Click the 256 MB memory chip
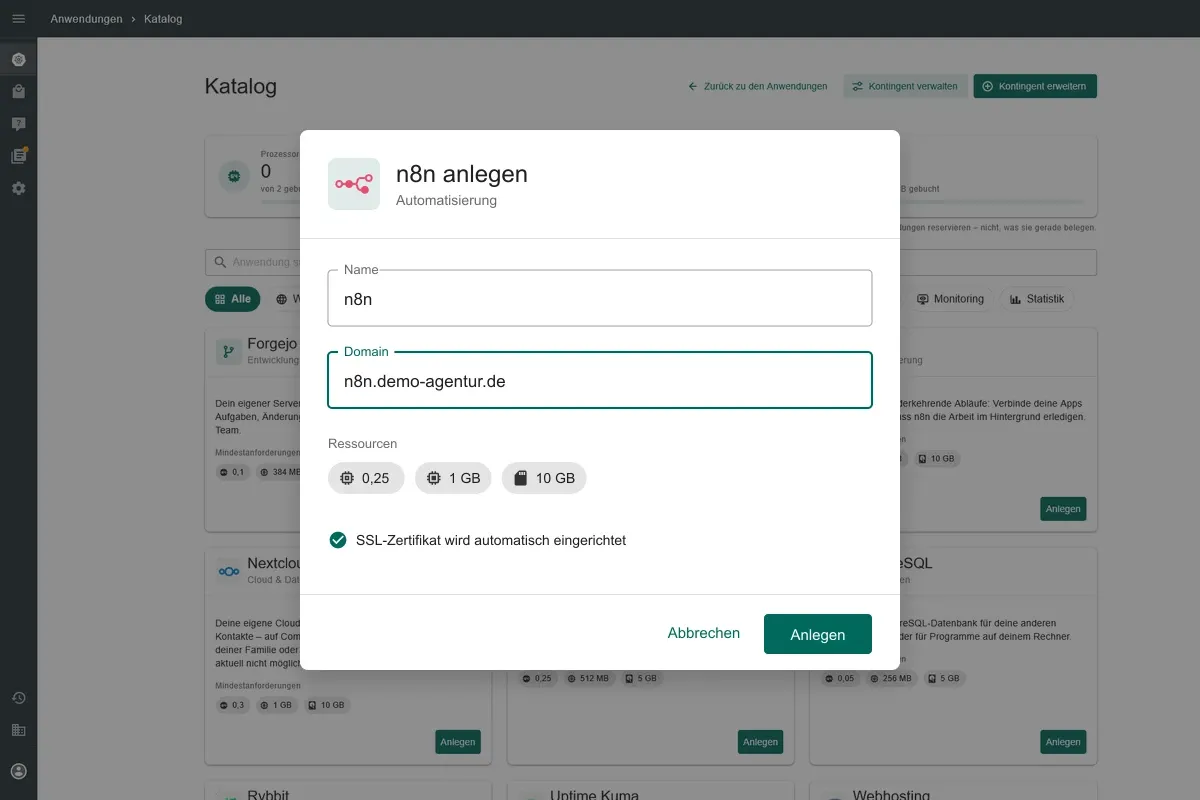Image resolution: width=1200 pixels, height=800 pixels. pos(890,678)
